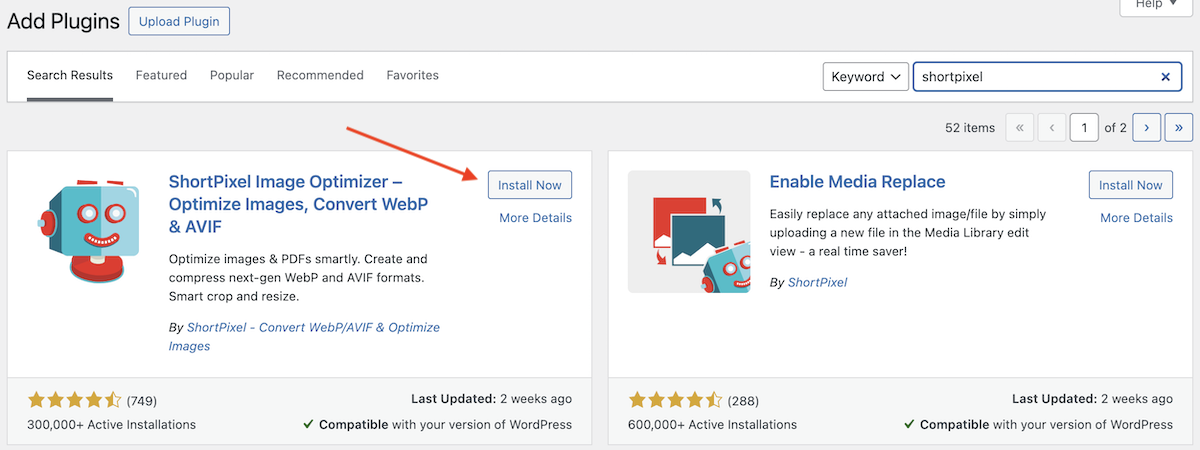Open the Recommended tab
1200x450 pixels.
320,75
